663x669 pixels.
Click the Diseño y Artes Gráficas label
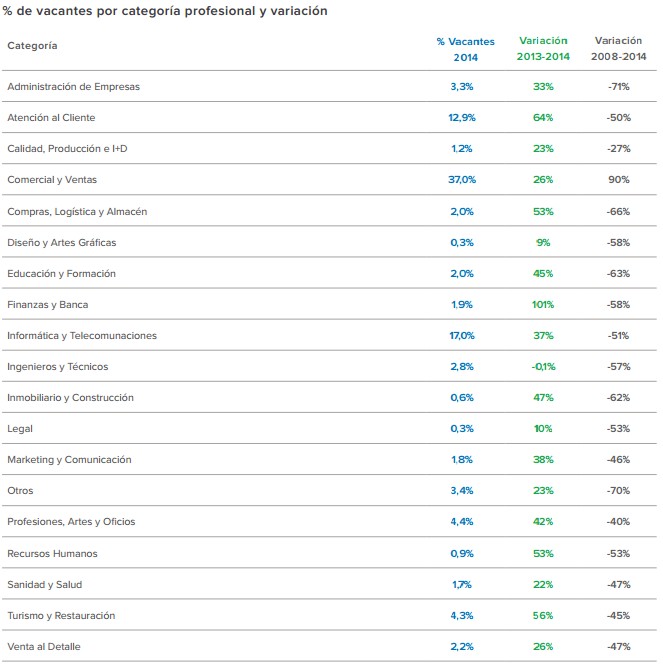pos(61,243)
